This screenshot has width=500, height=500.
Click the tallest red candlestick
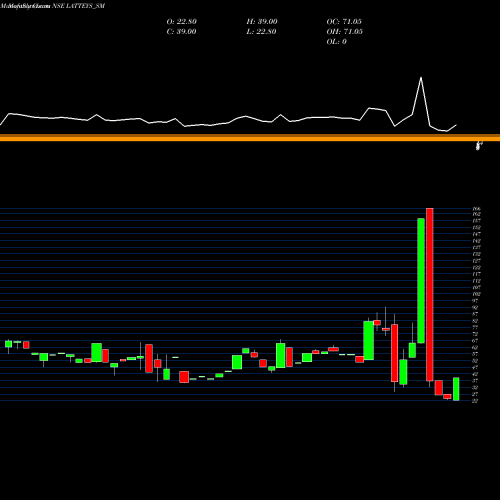tap(430, 294)
